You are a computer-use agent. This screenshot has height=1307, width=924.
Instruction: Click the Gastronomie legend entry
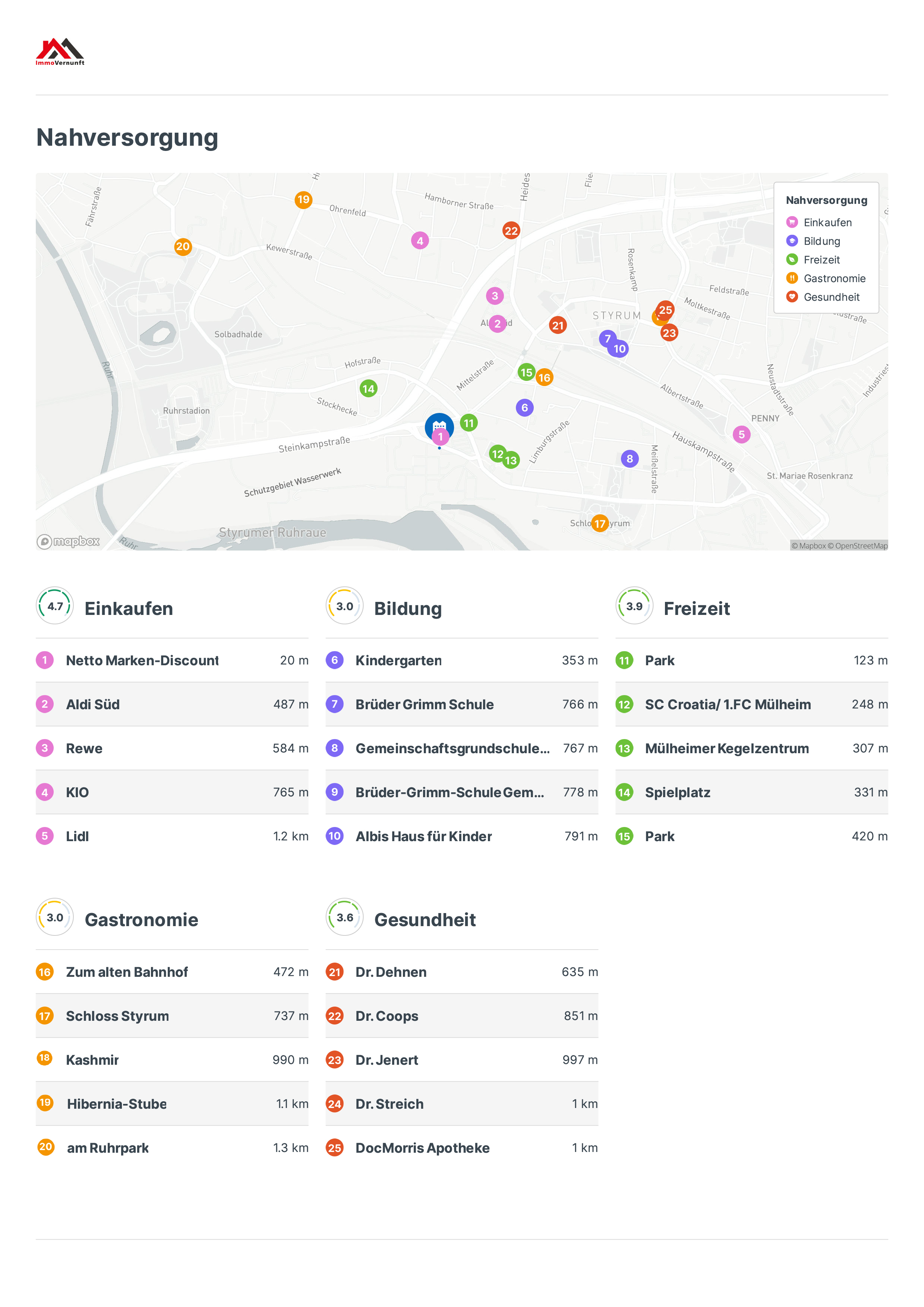pos(833,278)
